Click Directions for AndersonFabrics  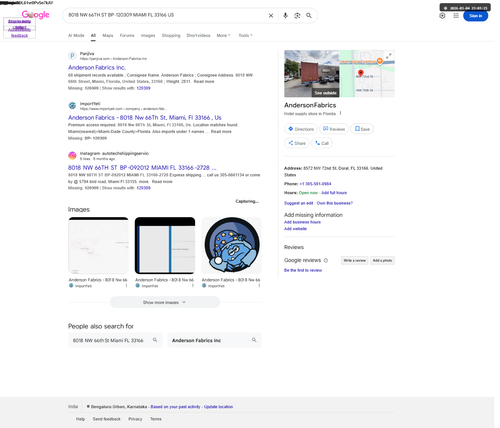[301, 129]
